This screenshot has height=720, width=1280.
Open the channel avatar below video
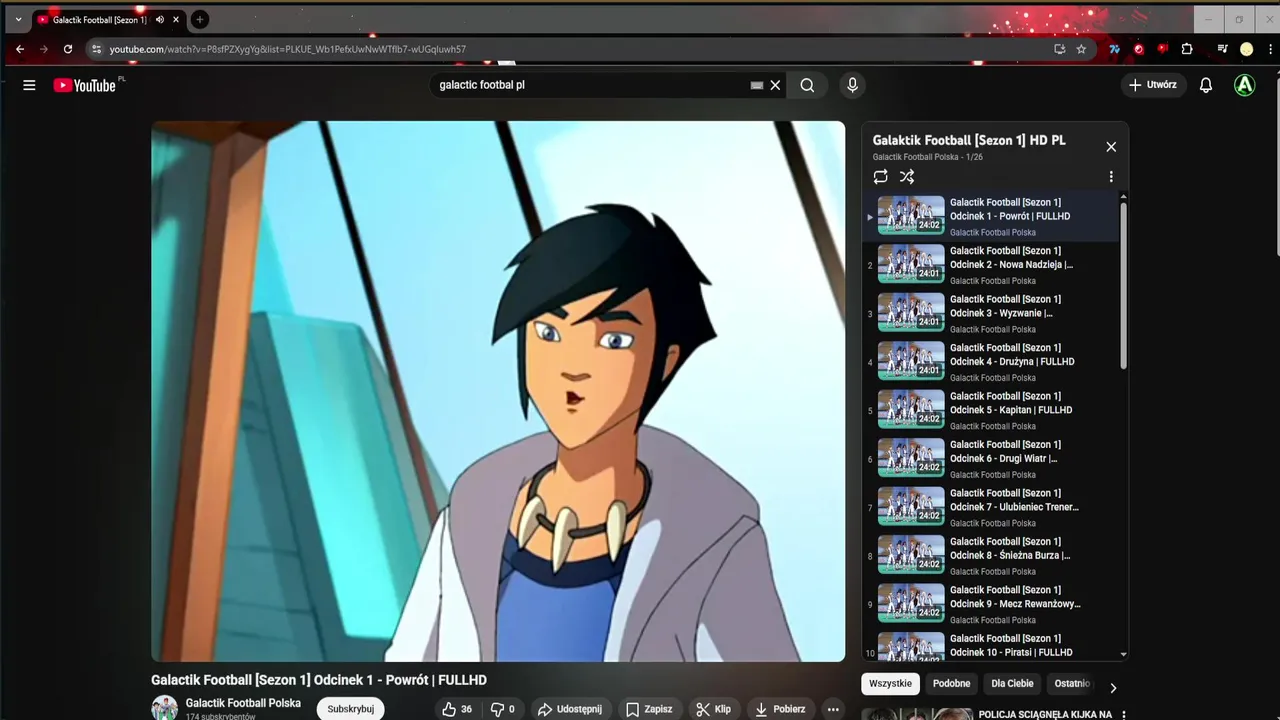pos(165,708)
